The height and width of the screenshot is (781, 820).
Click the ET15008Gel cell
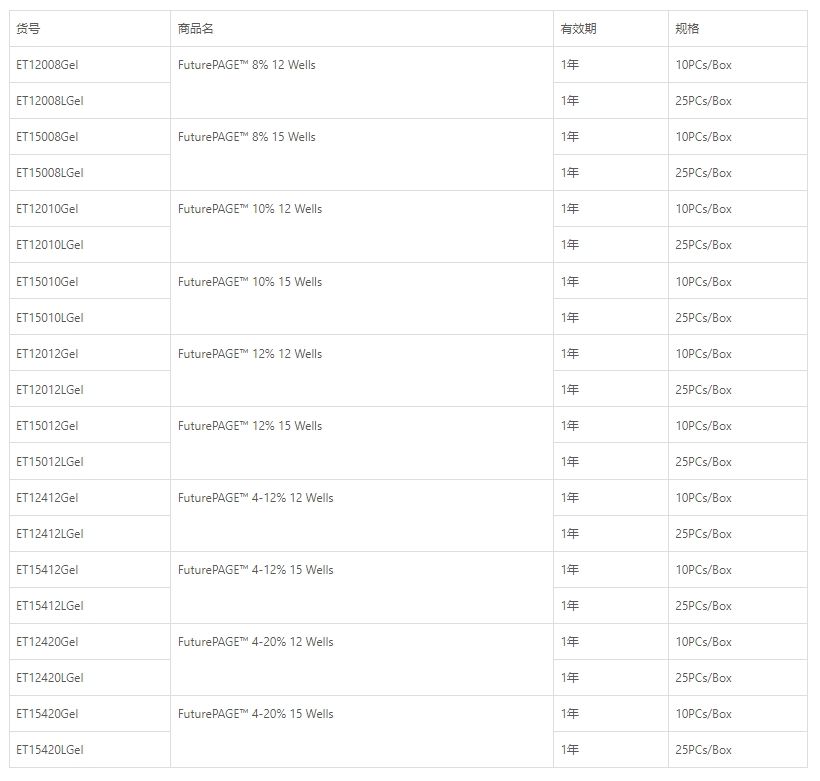tap(47, 137)
